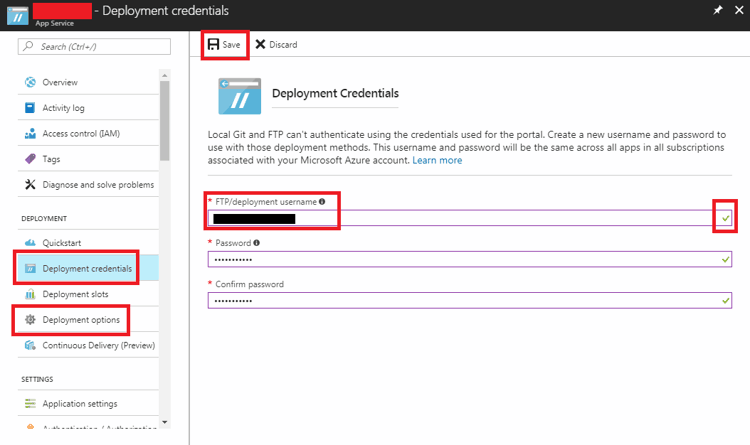Click the Diagnose wrench icon
This screenshot has height=445, width=750.
30,185
